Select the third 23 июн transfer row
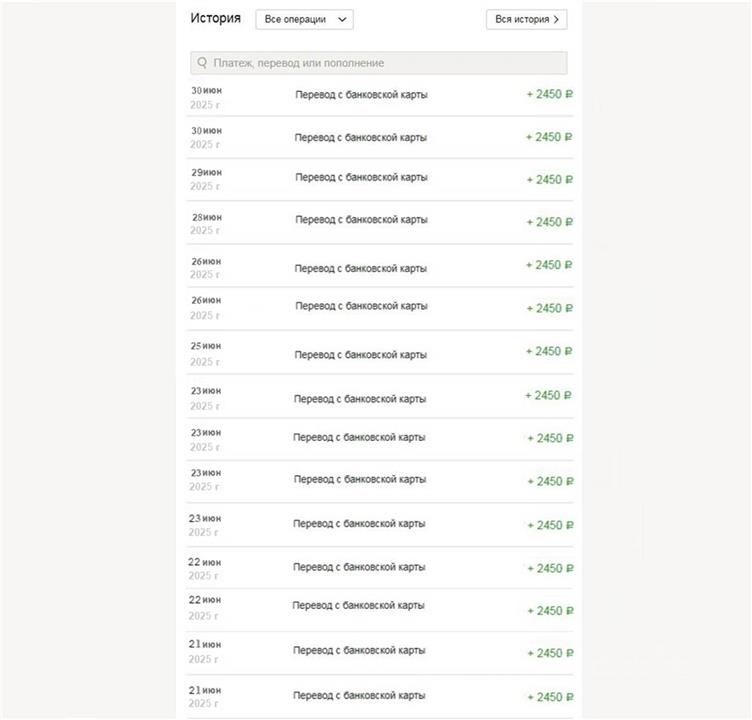752x720 pixels. tap(361, 480)
